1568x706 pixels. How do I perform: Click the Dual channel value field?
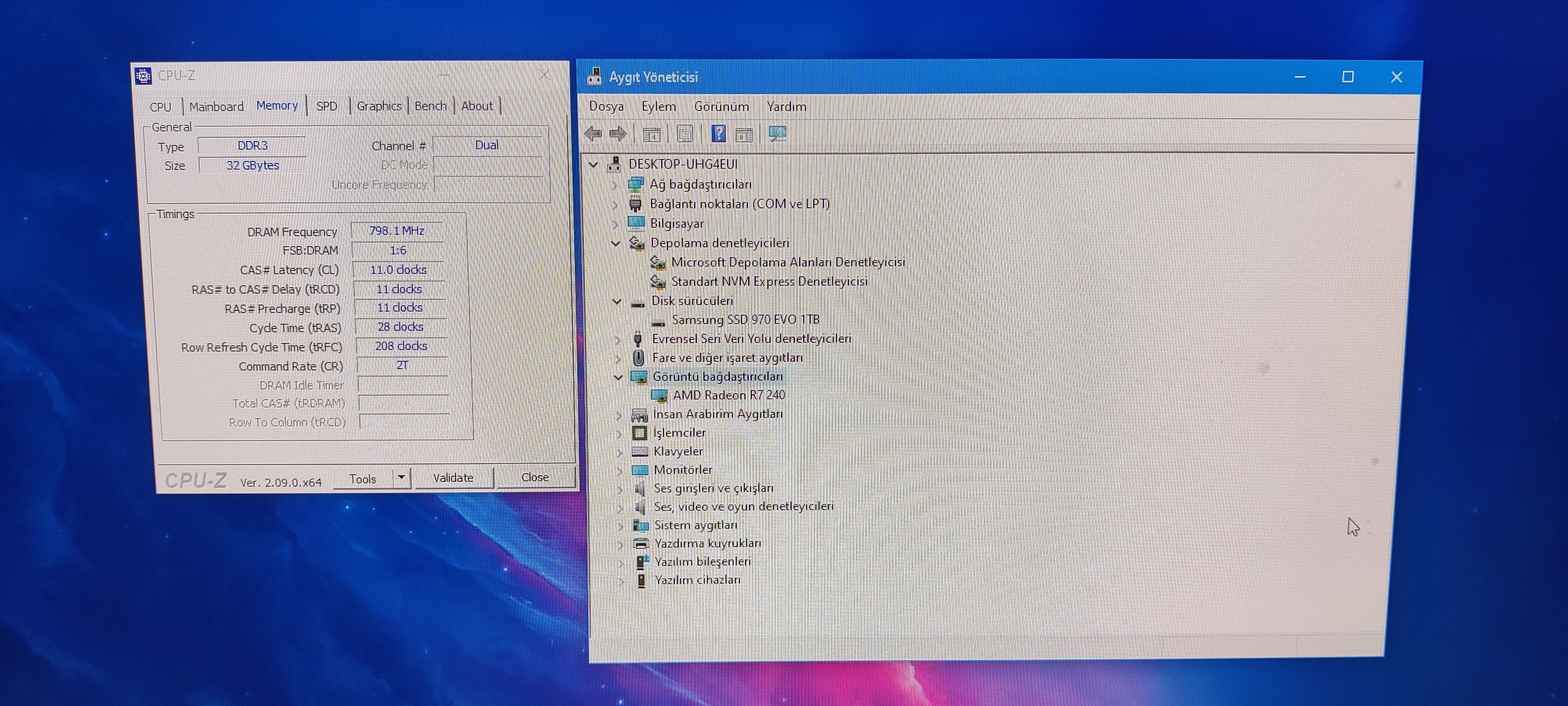pos(486,145)
